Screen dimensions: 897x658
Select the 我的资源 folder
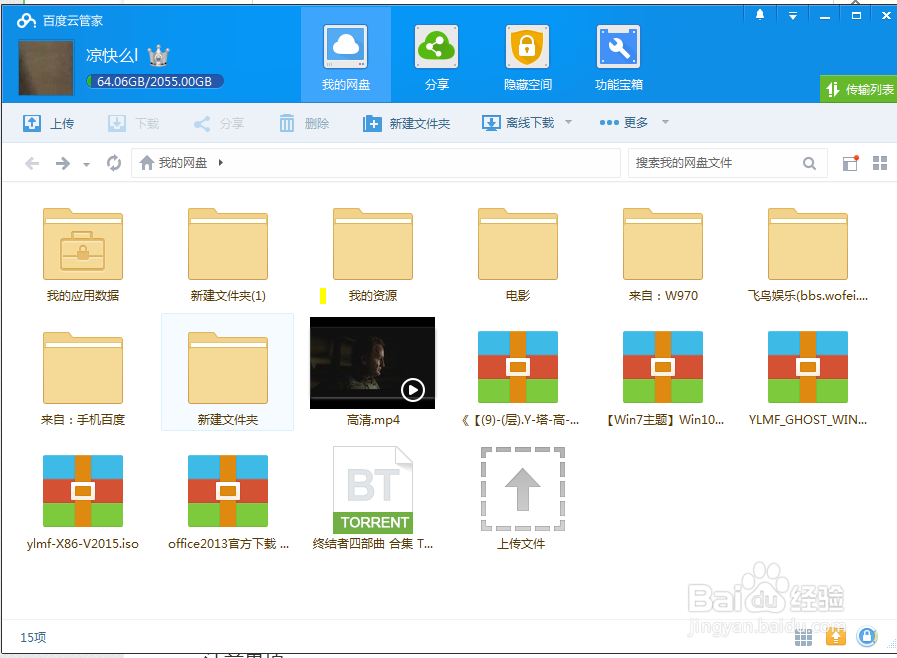pyautogui.click(x=373, y=255)
